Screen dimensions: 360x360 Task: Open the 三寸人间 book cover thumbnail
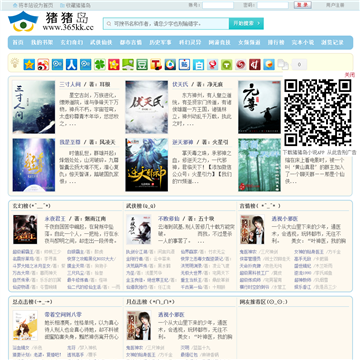coord(34,107)
